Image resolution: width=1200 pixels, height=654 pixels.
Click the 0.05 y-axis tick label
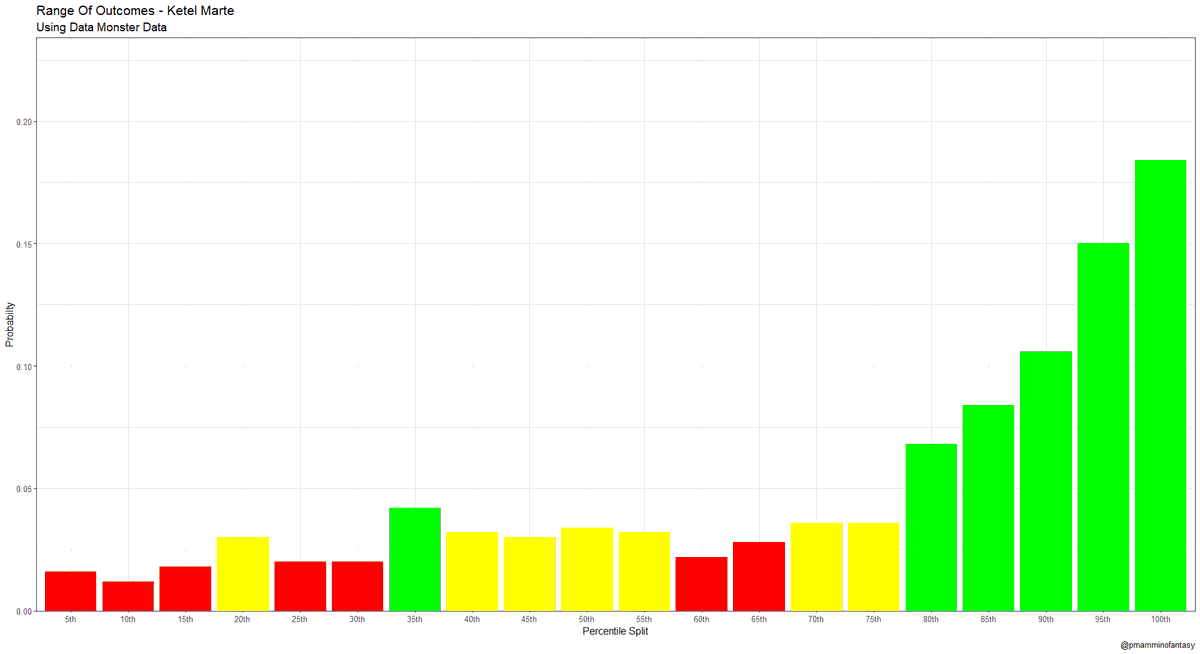[23, 489]
